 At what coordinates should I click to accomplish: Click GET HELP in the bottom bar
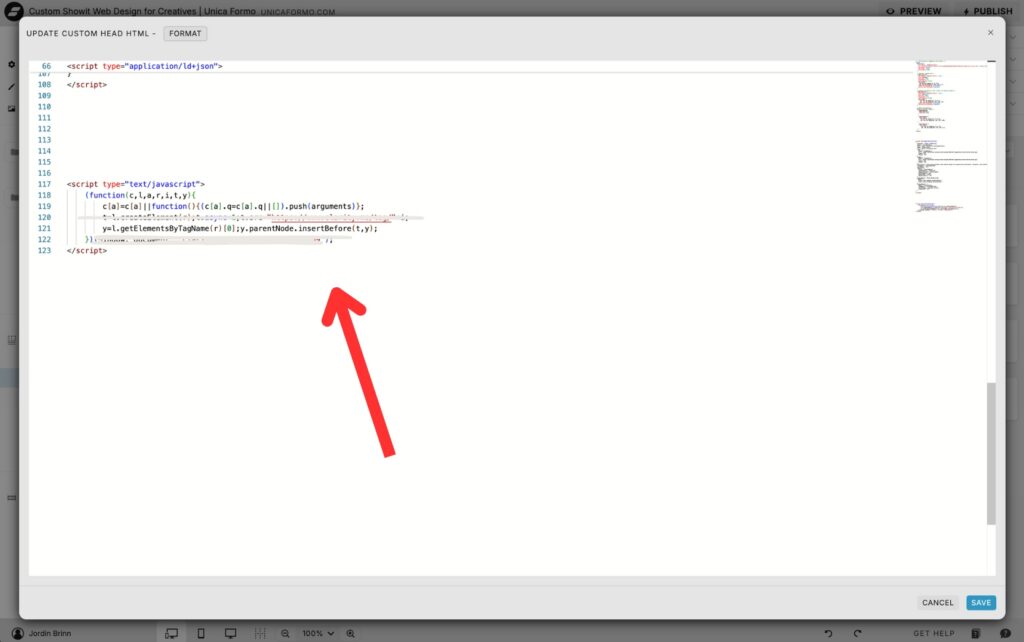[932, 633]
